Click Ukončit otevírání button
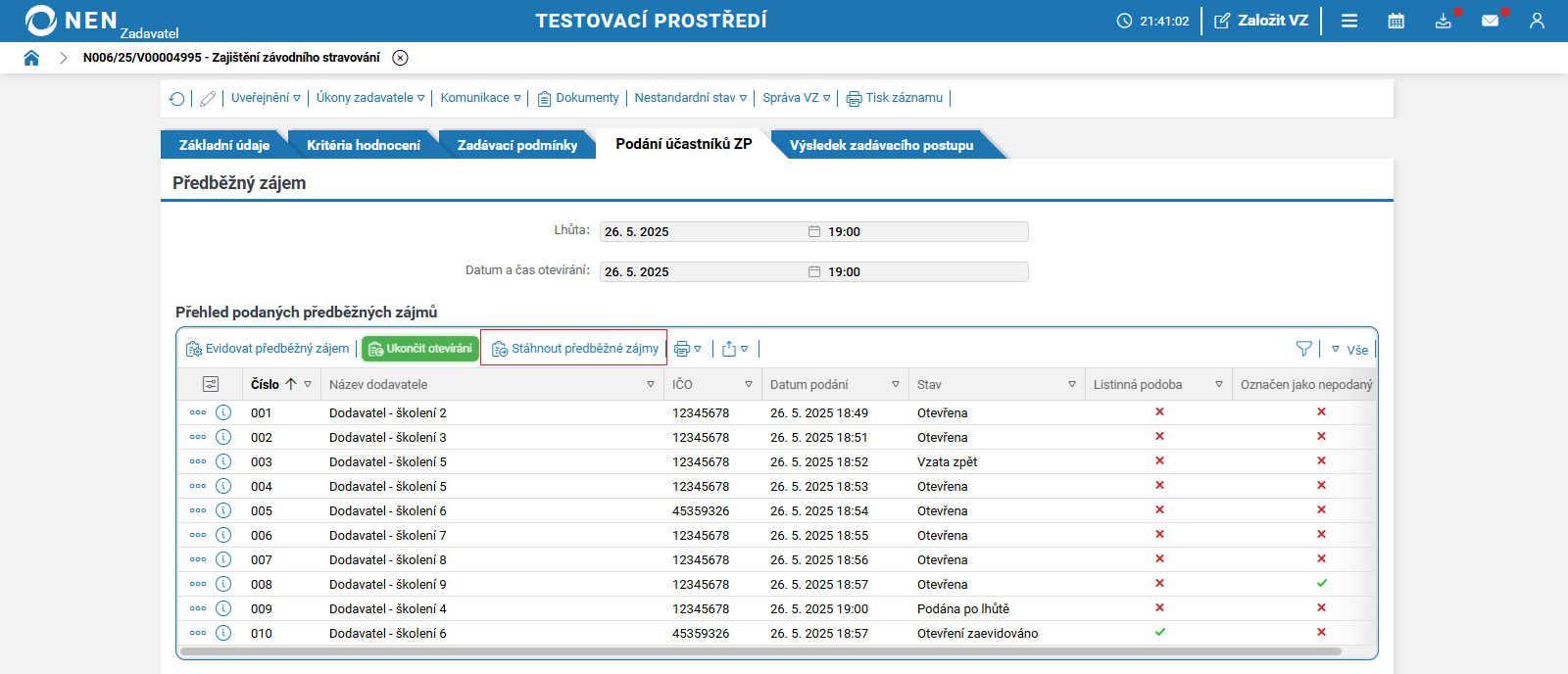This screenshot has height=674, width=1568. coord(420,349)
